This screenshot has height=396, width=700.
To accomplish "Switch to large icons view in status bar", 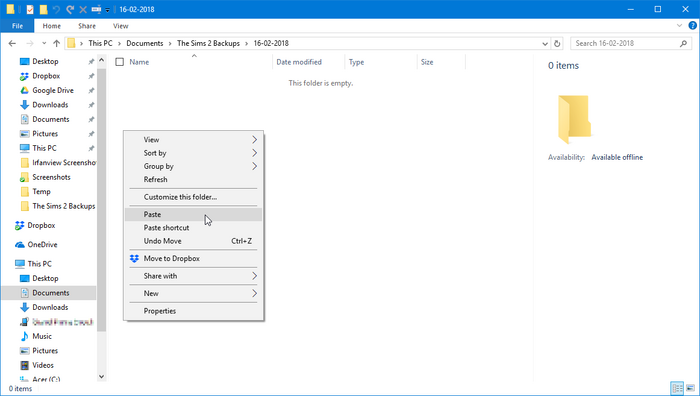I will pyautogui.click(x=691, y=388).
